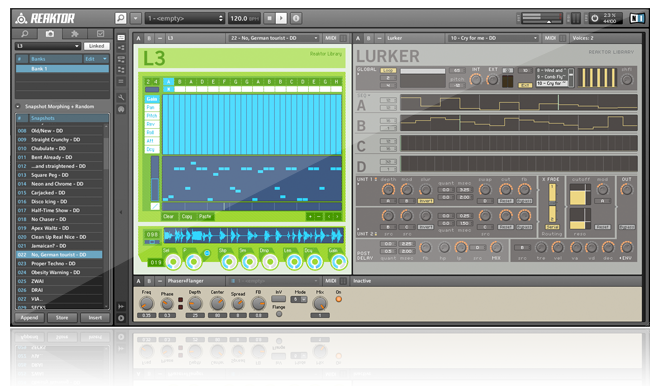Minimize the Lurker panel with dash button
The image size is (666, 386).
(x=379, y=38)
